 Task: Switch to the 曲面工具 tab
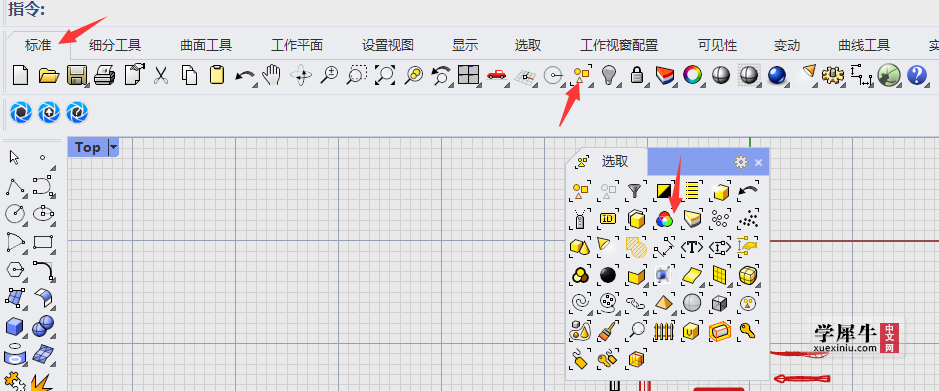click(206, 46)
